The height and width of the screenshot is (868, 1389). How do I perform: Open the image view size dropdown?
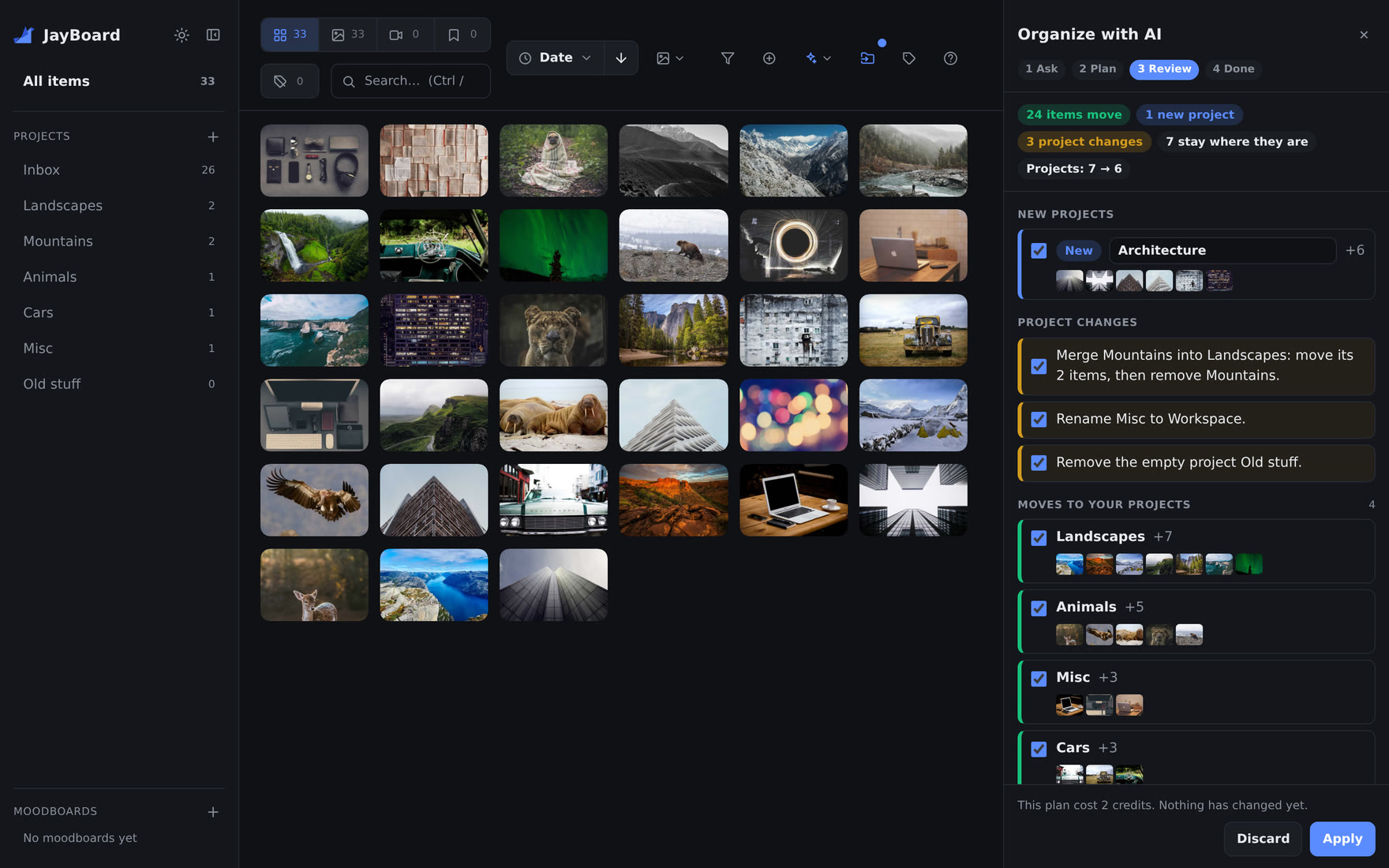click(x=670, y=58)
